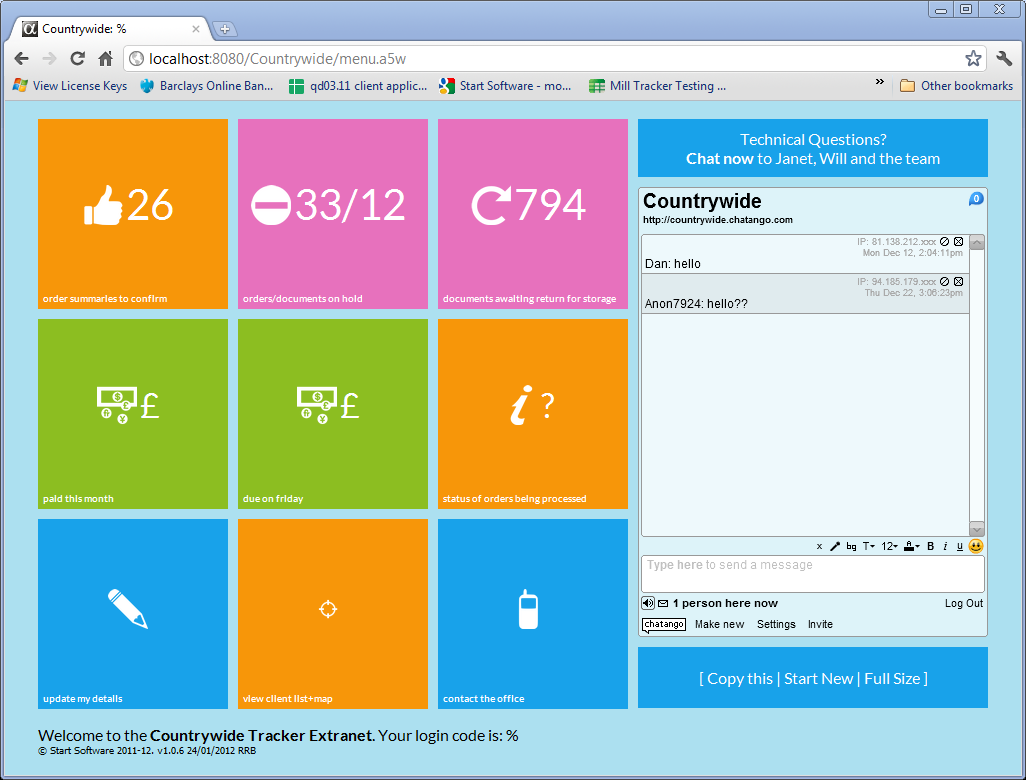The height and width of the screenshot is (780, 1026).
Task: Open orders/documents on hold tile
Action: pos(332,214)
